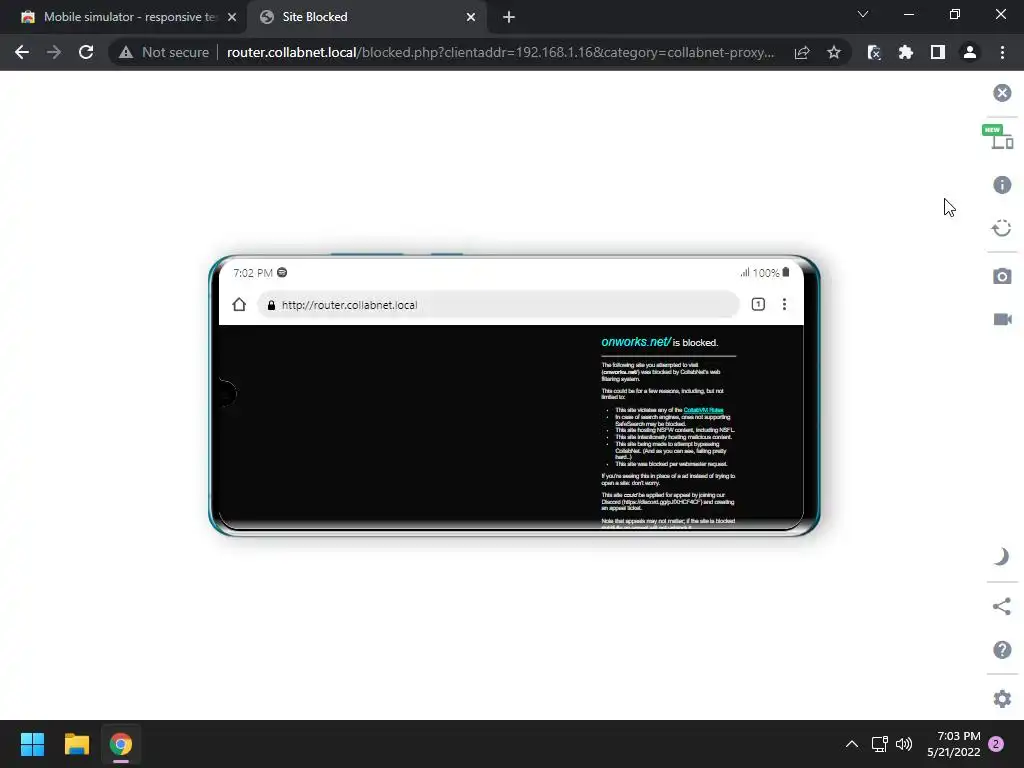Open the volume control tray icon

(904, 744)
